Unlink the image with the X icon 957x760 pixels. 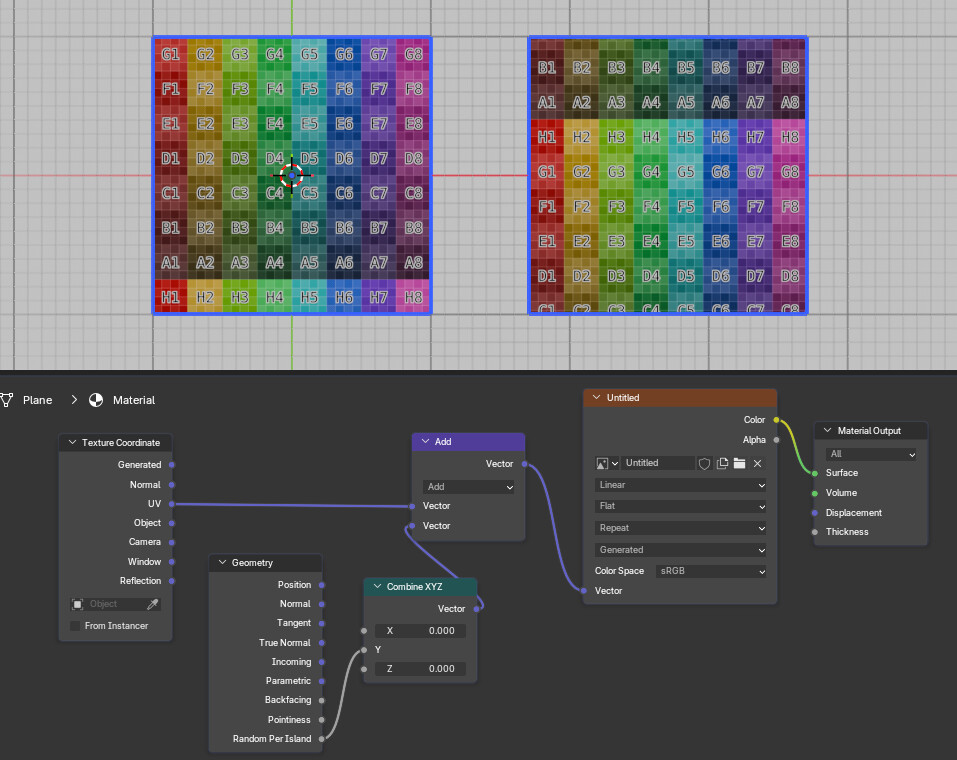coord(757,463)
